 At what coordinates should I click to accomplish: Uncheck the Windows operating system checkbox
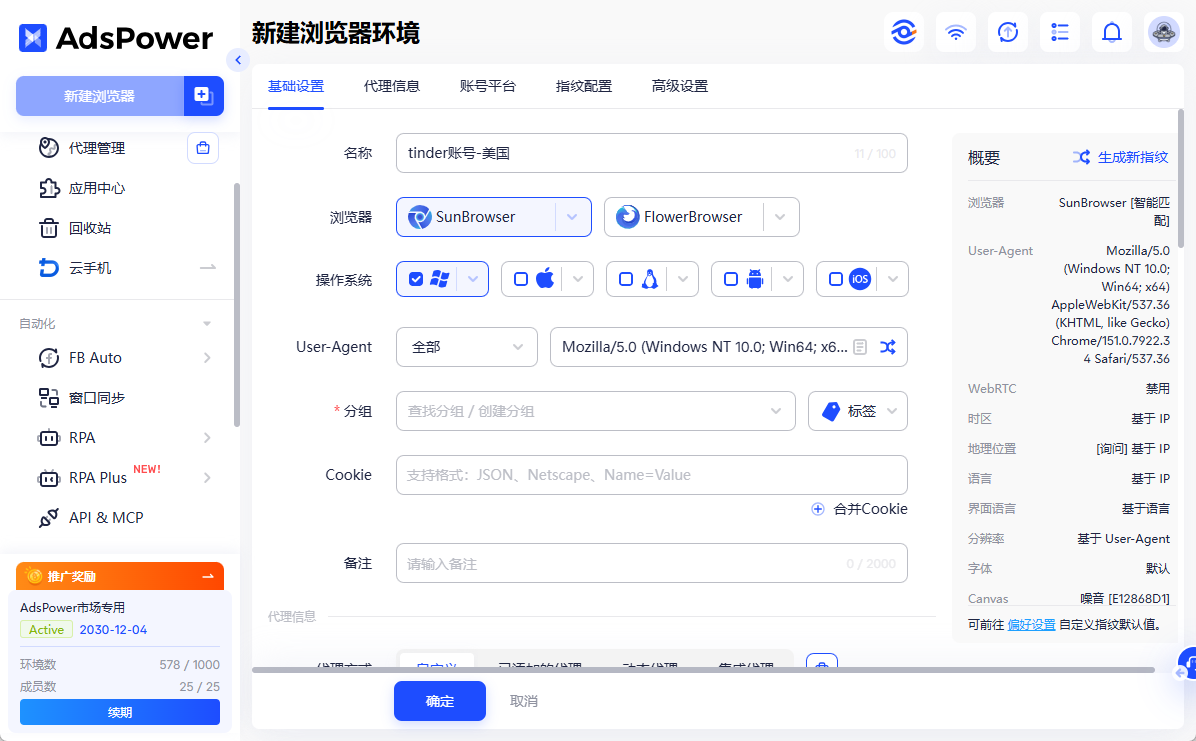point(416,279)
